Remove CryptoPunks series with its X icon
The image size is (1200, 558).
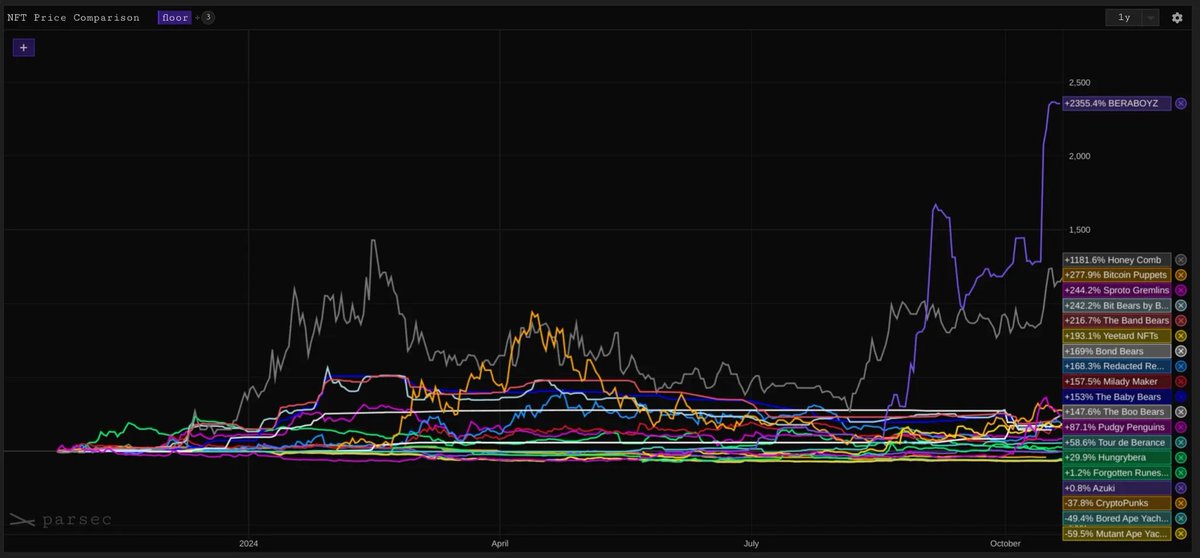(x=1180, y=502)
